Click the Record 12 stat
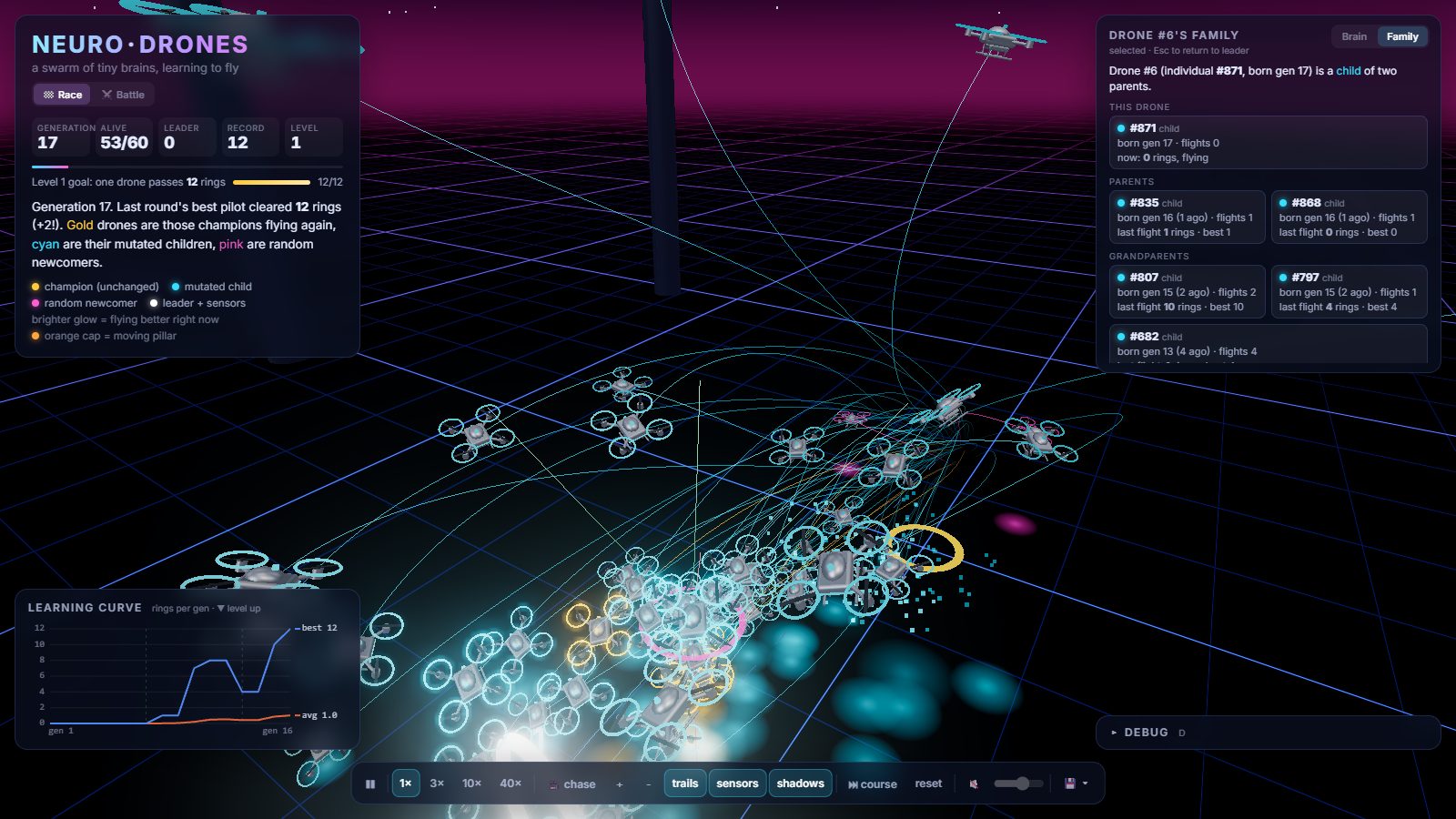Viewport: 1456px width, 819px height. pos(250,136)
